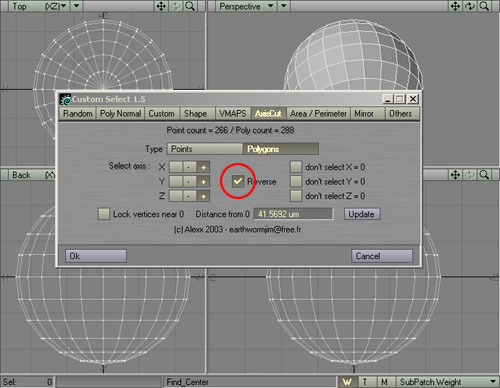Click the Point count / Poly count text

[230, 130]
